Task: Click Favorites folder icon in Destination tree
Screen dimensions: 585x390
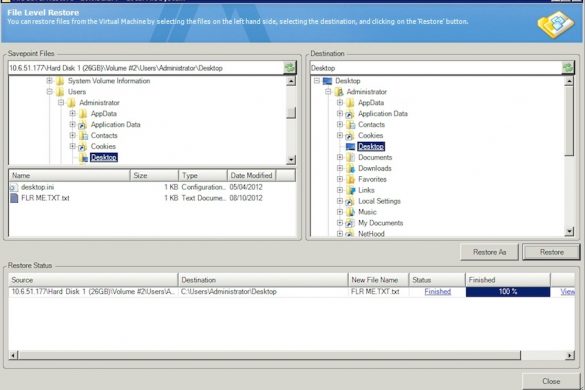Action: pyautogui.click(x=350, y=179)
